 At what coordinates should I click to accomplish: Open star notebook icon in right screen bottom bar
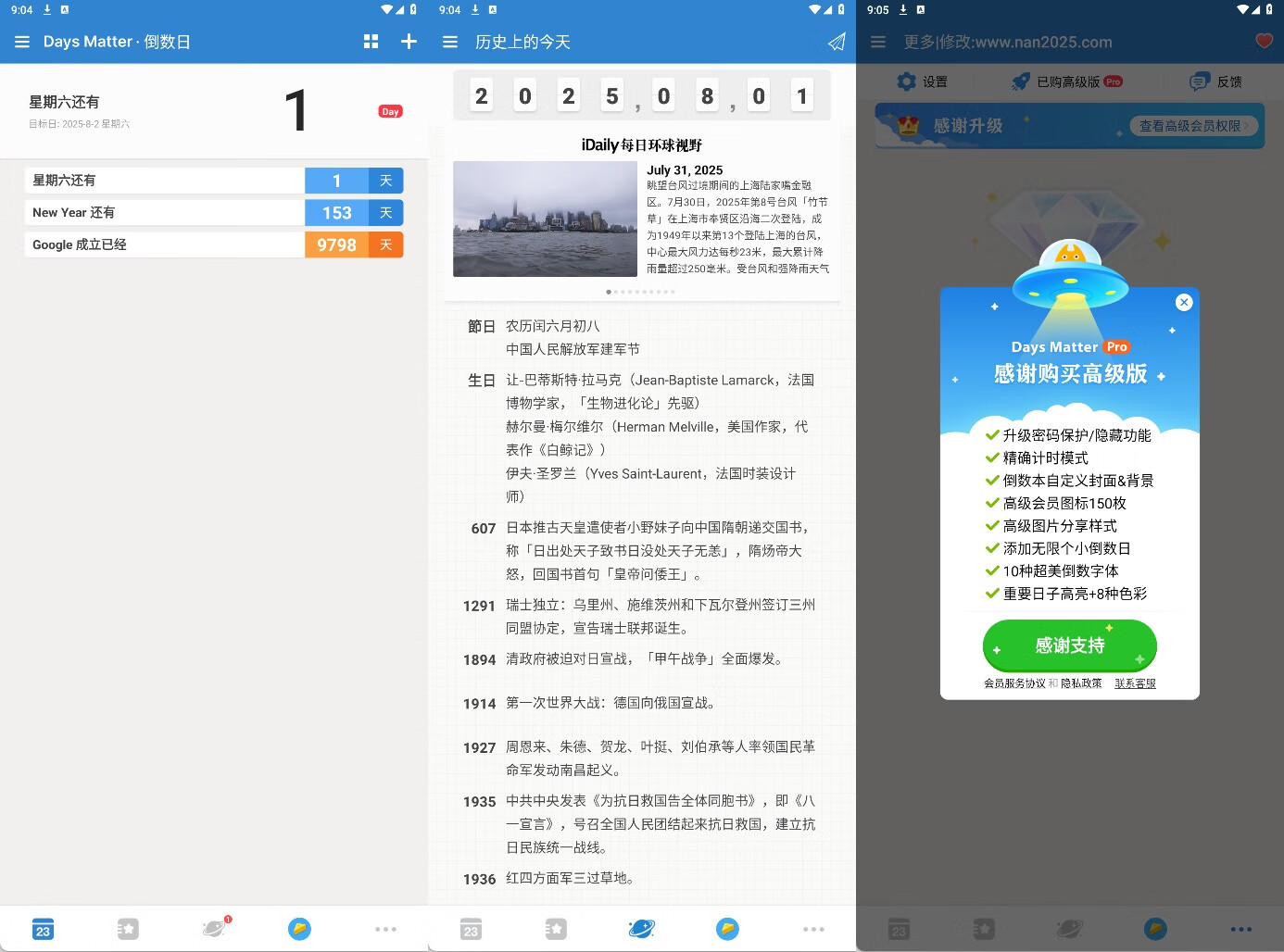click(x=984, y=929)
